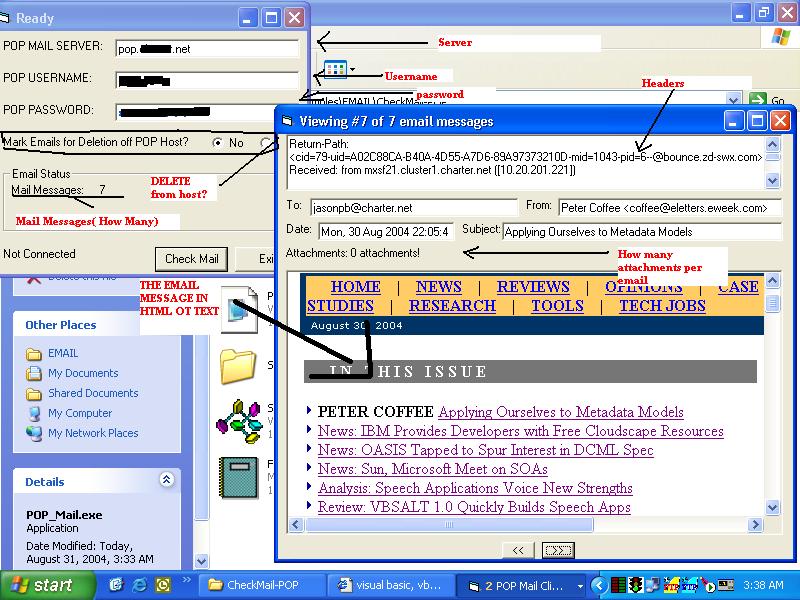The image size is (800, 600).
Task: Open the teal notebook file icon
Action: pyautogui.click(x=238, y=476)
